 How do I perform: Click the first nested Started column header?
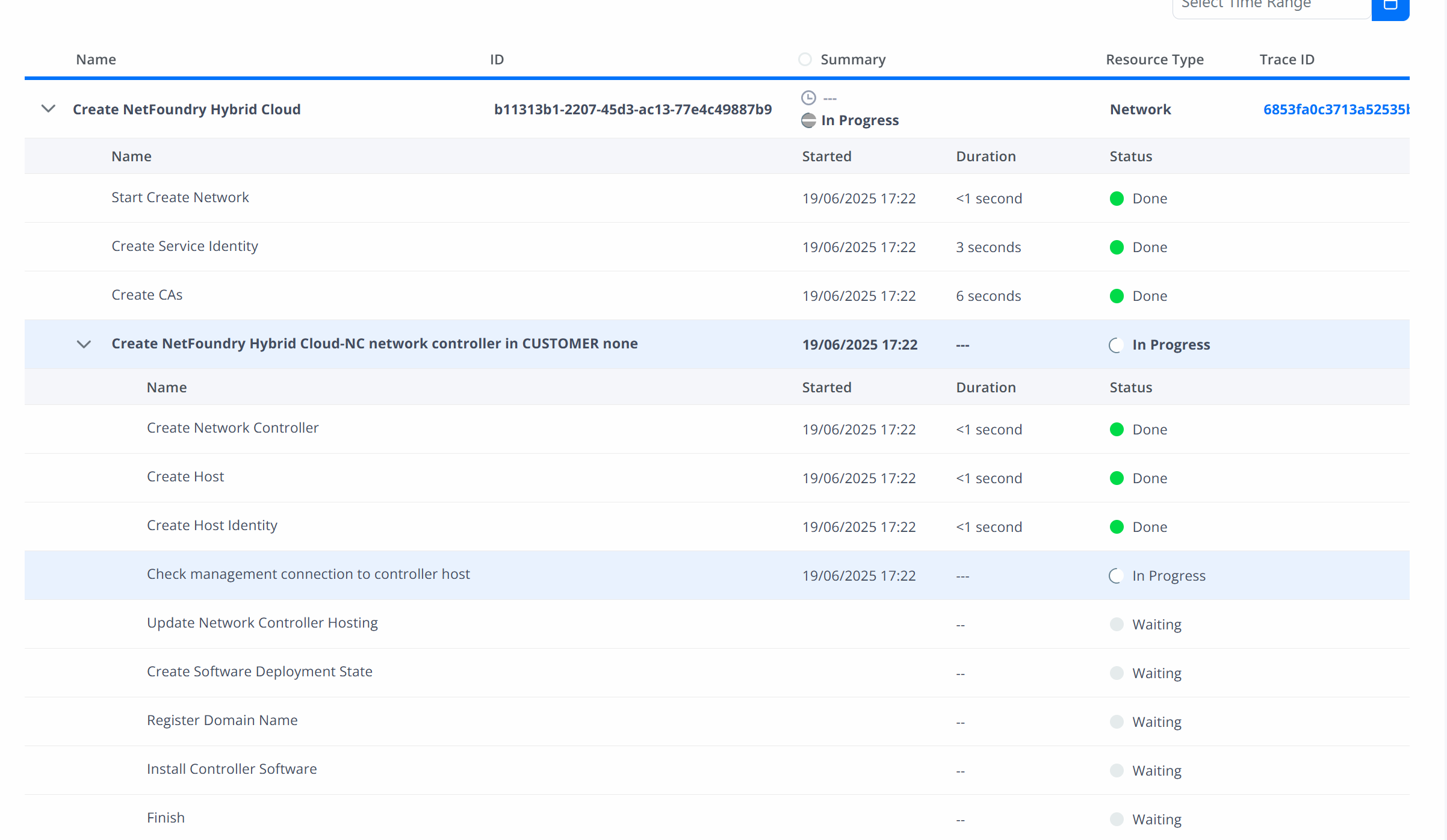click(x=826, y=156)
